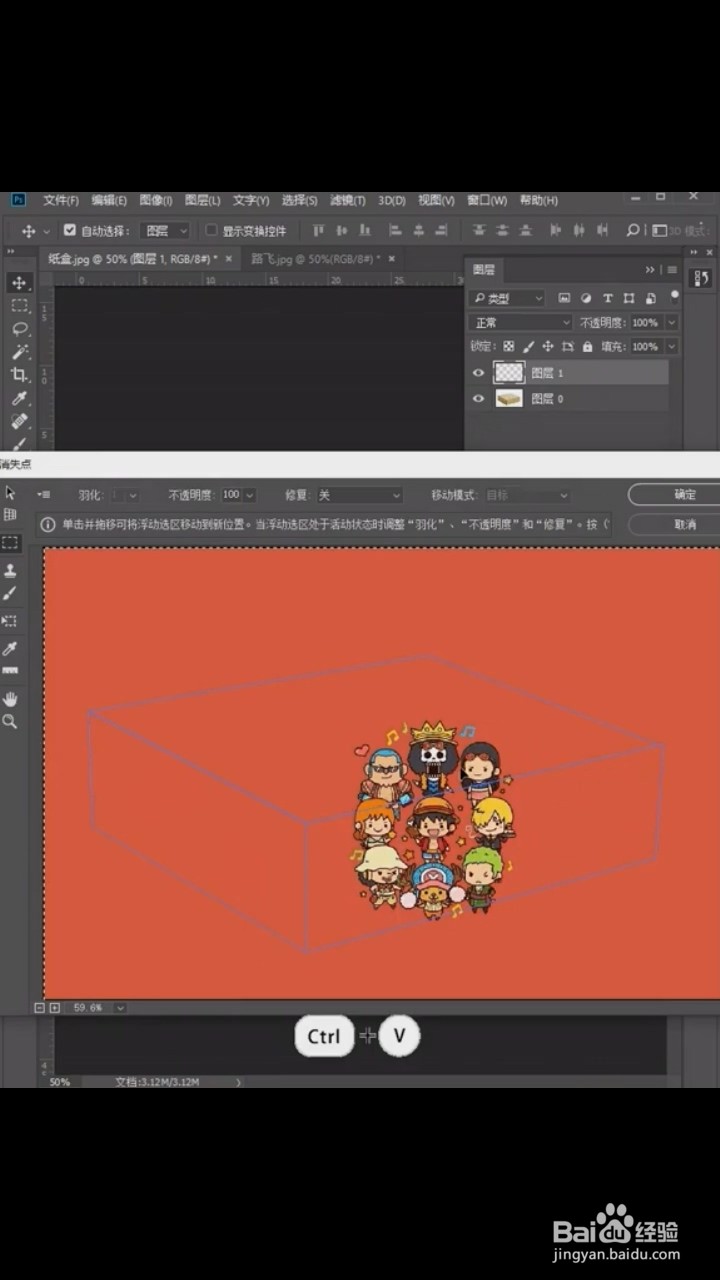This screenshot has height=1280, width=720.
Task: Select Brush tool in Vanishing Point
Action: [10, 593]
